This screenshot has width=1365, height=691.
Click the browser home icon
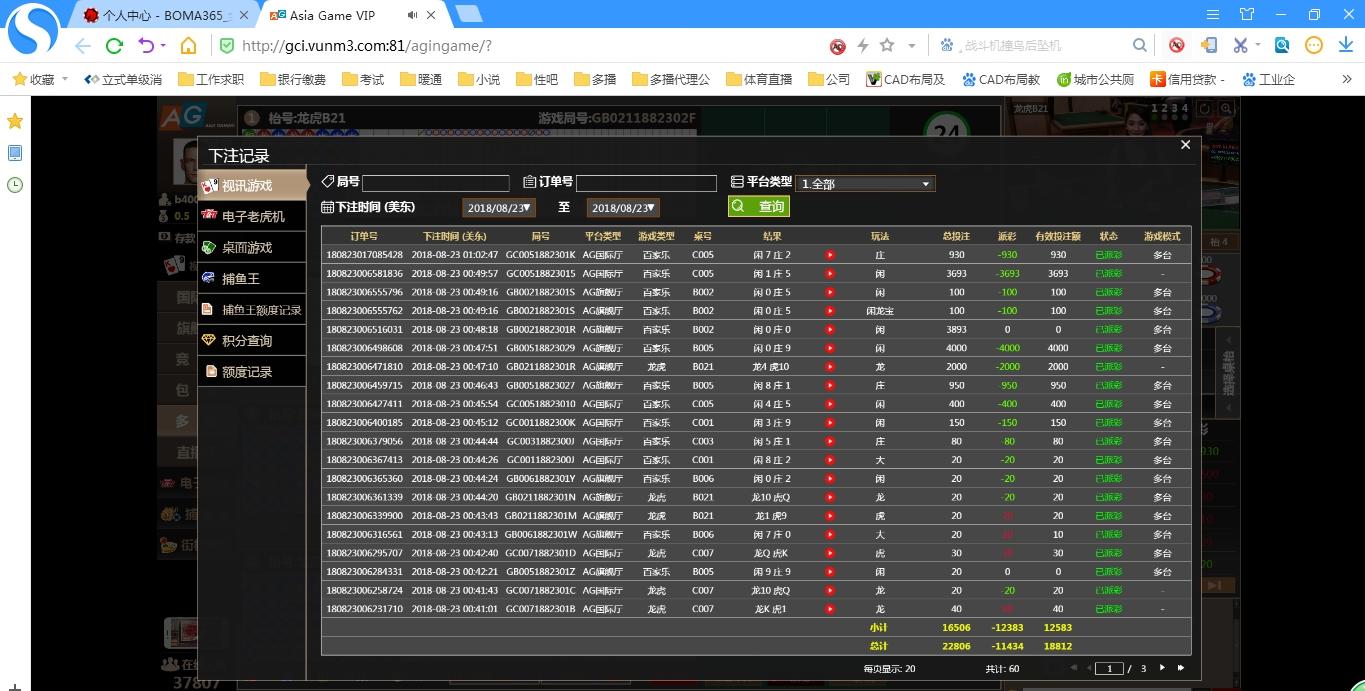coord(188,46)
